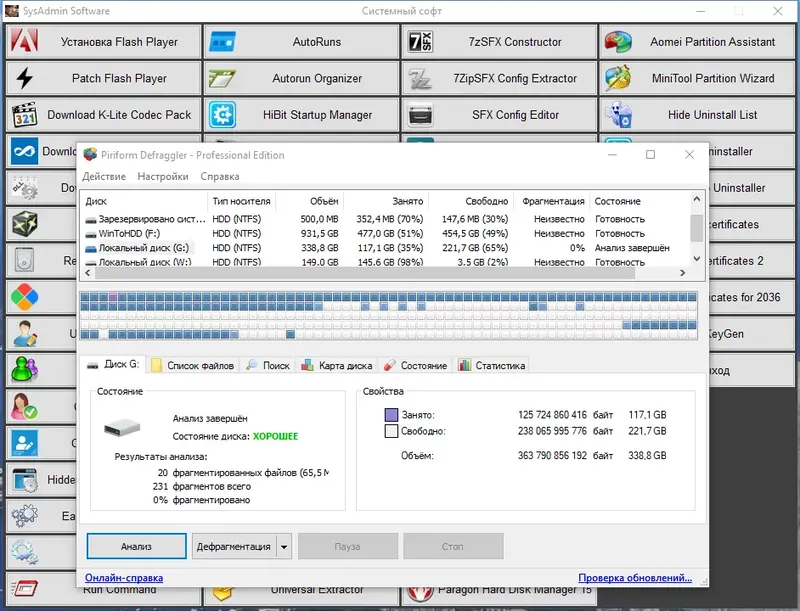The width and height of the screenshot is (800, 611).
Task: Open Aomei Partition Assistant button
Action: (697, 42)
